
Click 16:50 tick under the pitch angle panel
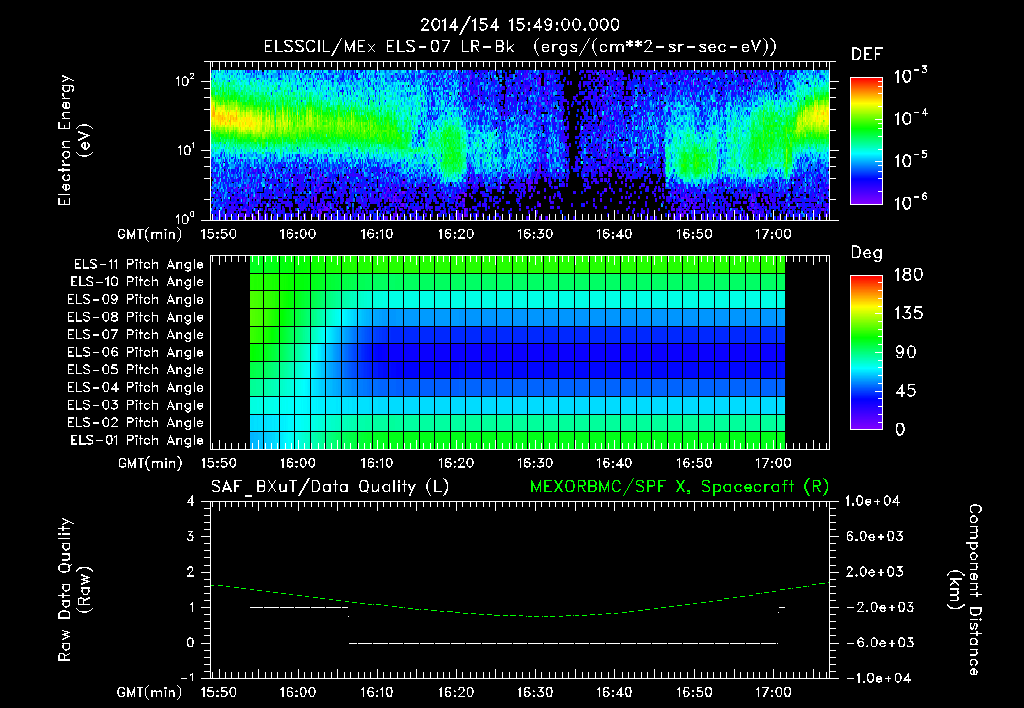pos(694,463)
